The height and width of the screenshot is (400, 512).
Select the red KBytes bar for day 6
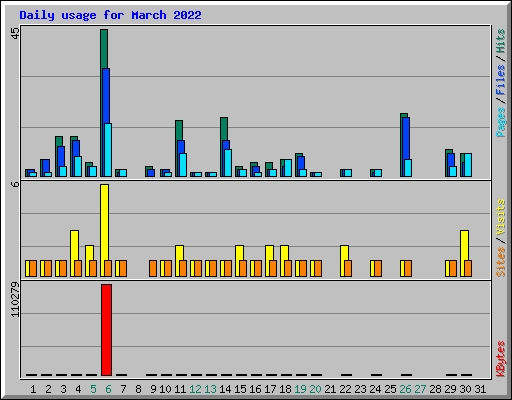tap(106, 330)
